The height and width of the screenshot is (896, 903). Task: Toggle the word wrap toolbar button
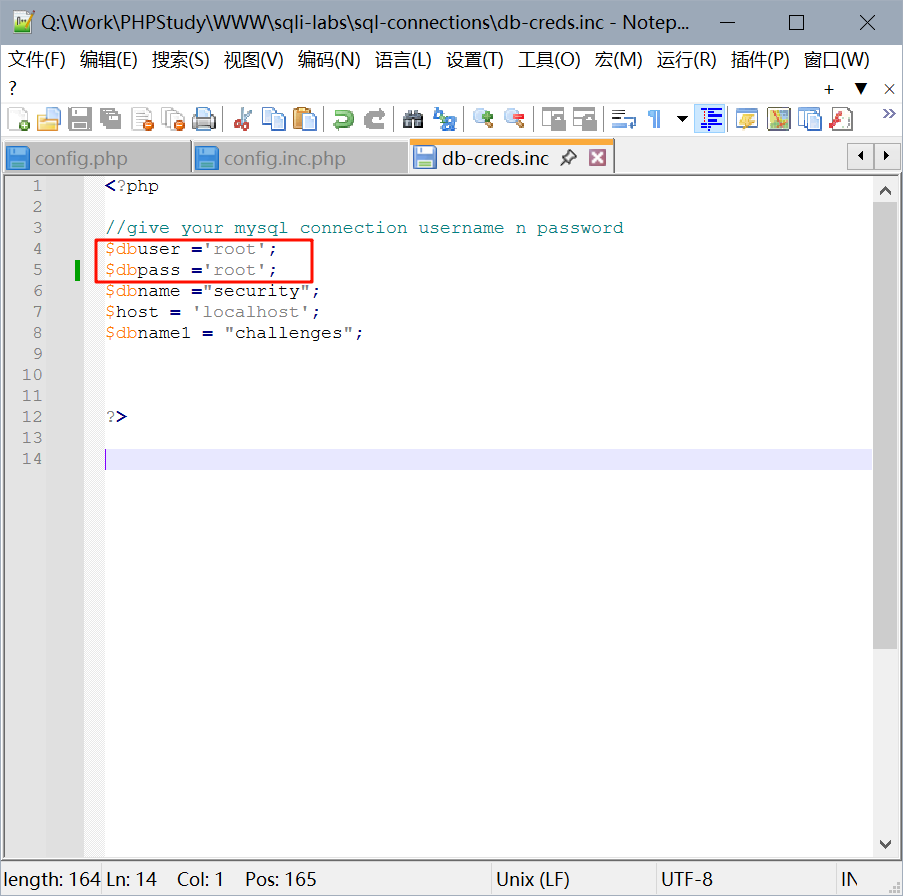pos(624,120)
